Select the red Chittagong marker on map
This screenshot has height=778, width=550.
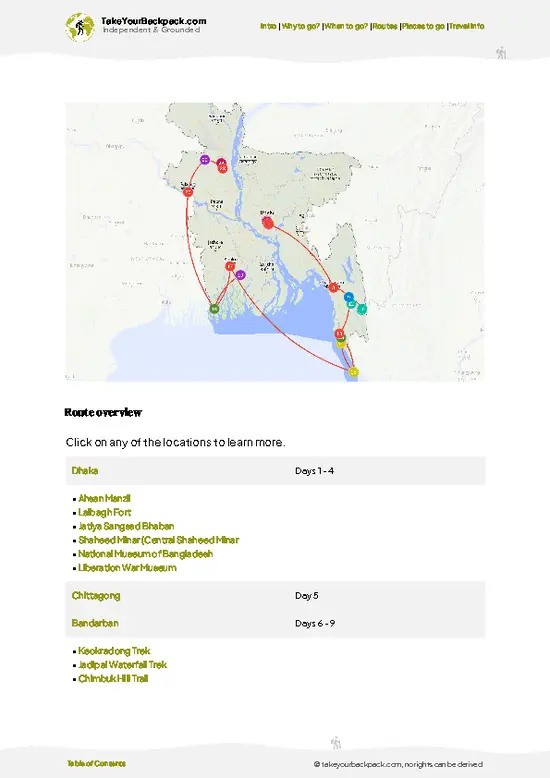click(334, 287)
